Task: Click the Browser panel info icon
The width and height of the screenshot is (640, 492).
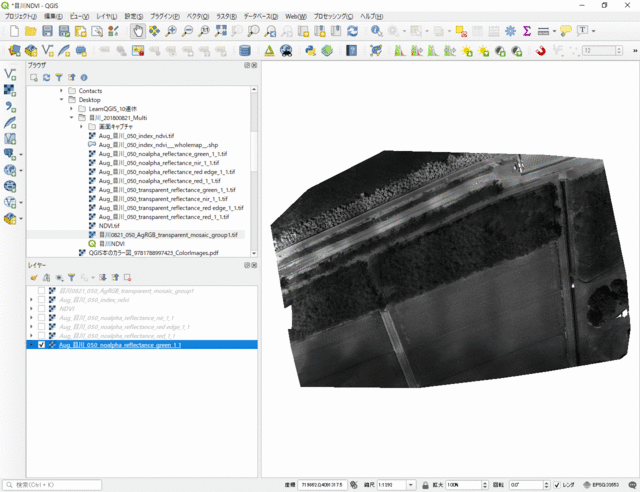Action: coord(84,78)
